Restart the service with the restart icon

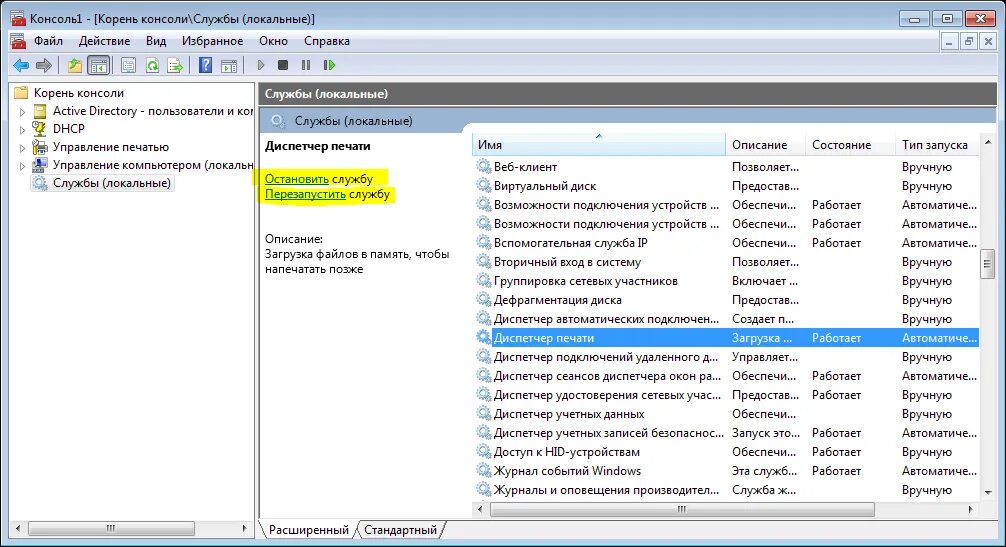[x=329, y=65]
